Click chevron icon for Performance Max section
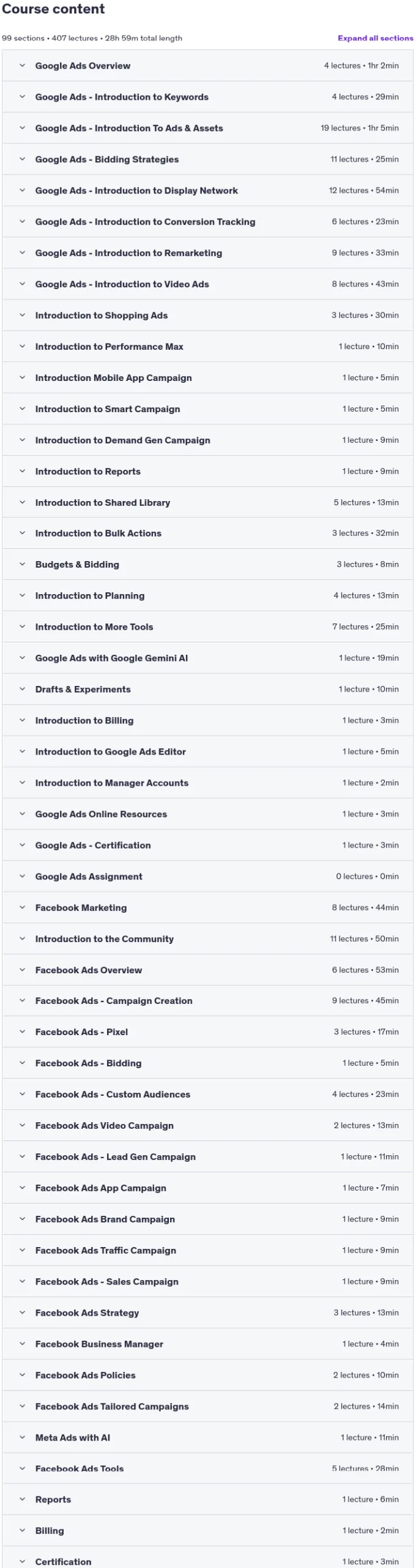Viewport: 416px width, 1568px height. point(22,347)
